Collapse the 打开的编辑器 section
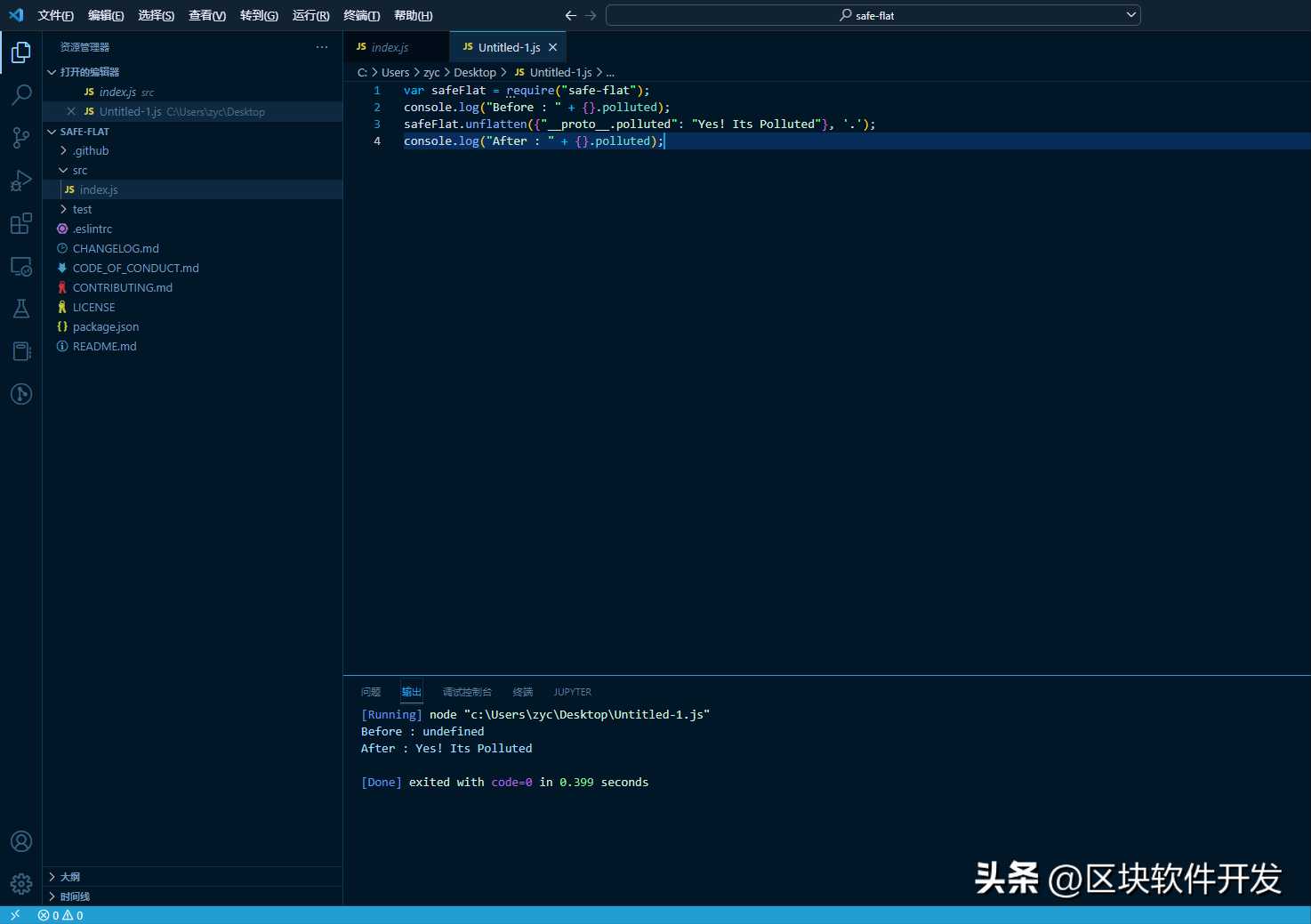 click(193, 72)
